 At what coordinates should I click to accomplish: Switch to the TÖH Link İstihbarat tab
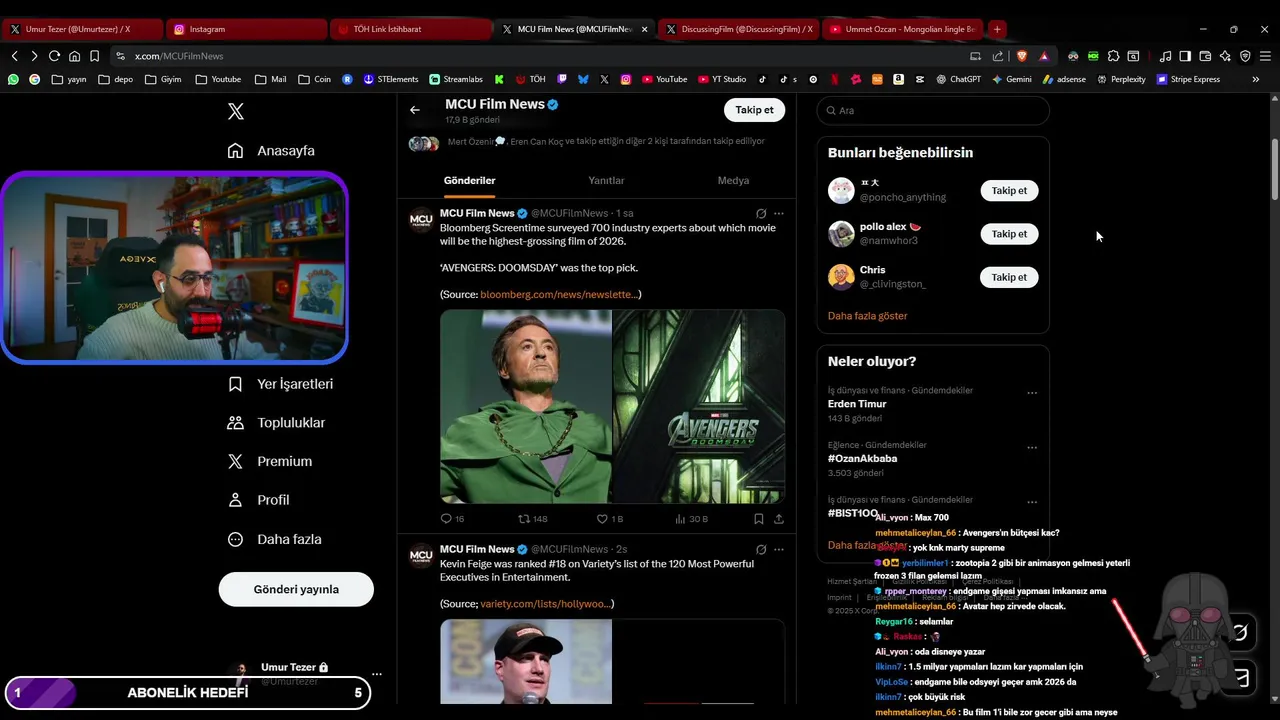[x=410, y=29]
